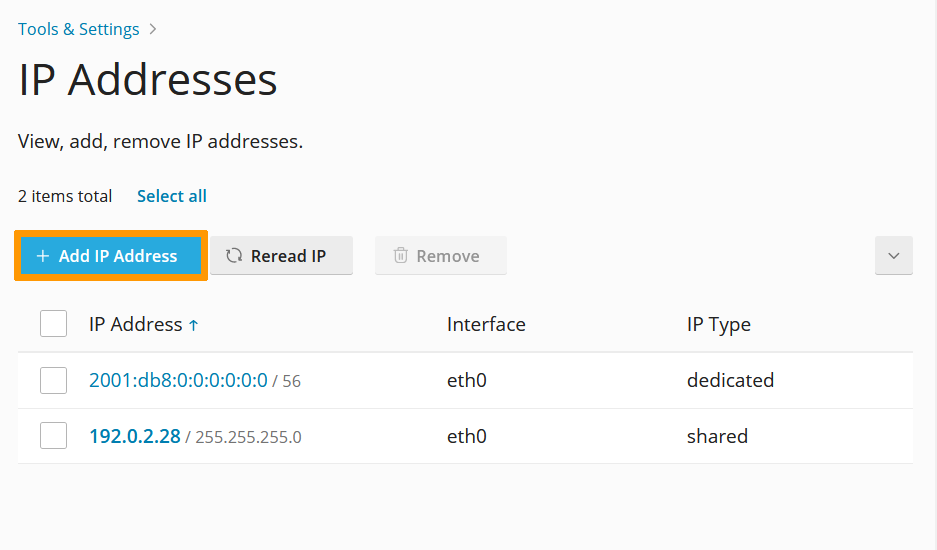Viewport: 937px width, 550px height.
Task: Go back to Tools & Settings breadcrumb
Action: [x=79, y=29]
